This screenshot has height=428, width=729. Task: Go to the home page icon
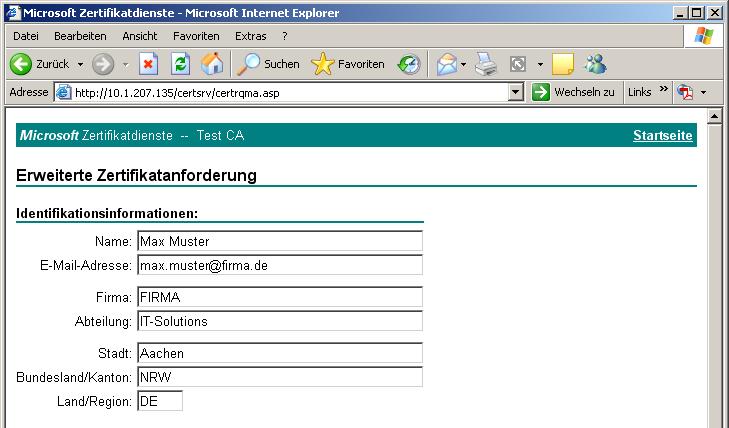pos(212,64)
